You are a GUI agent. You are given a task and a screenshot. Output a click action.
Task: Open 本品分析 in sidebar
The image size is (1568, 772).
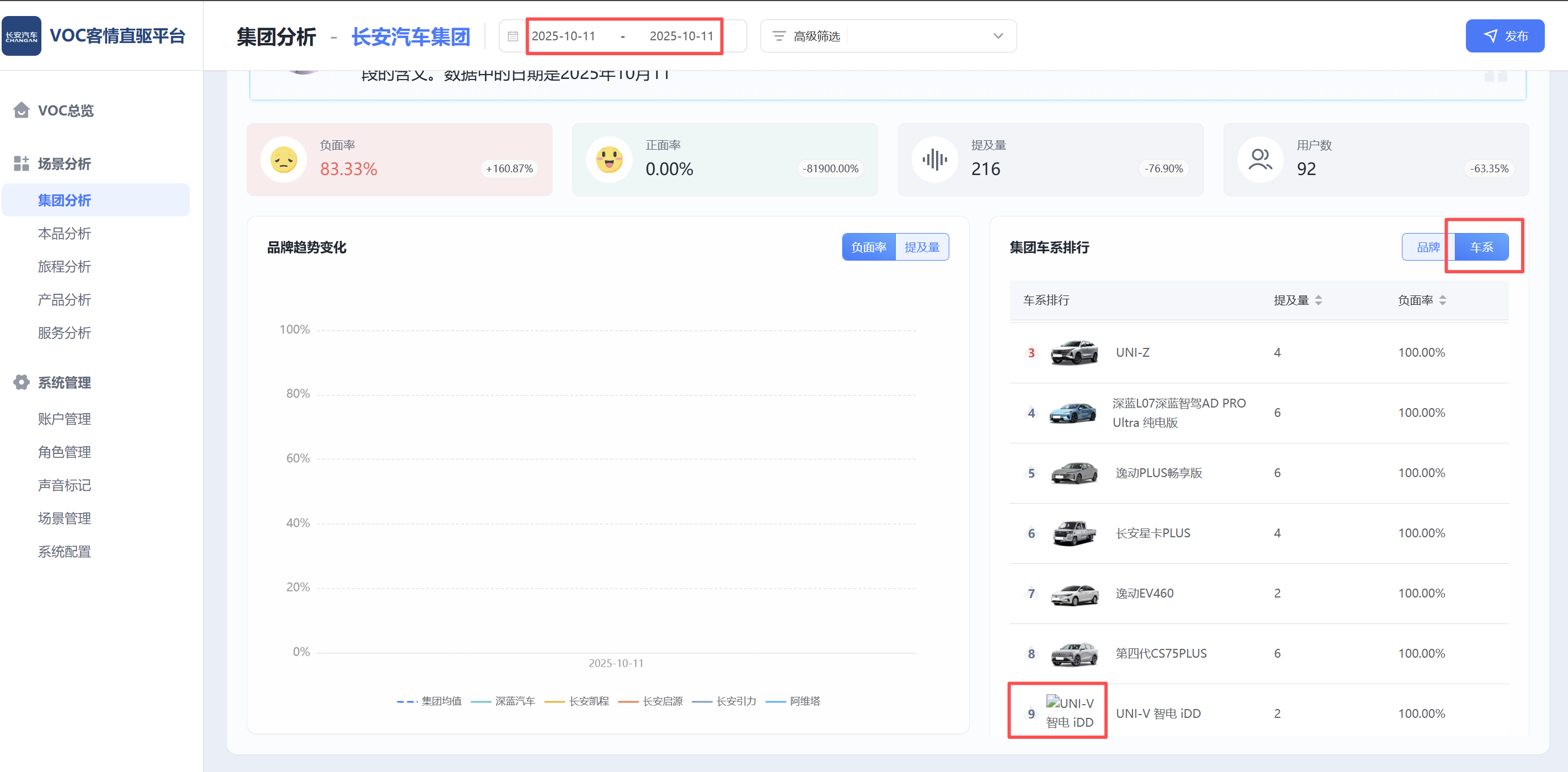point(65,234)
